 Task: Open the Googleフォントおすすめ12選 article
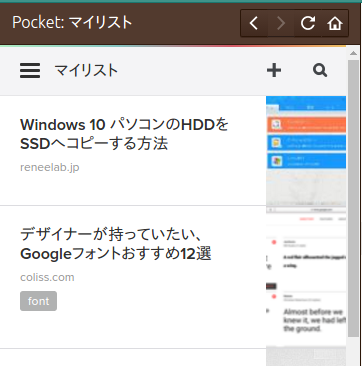[116, 244]
